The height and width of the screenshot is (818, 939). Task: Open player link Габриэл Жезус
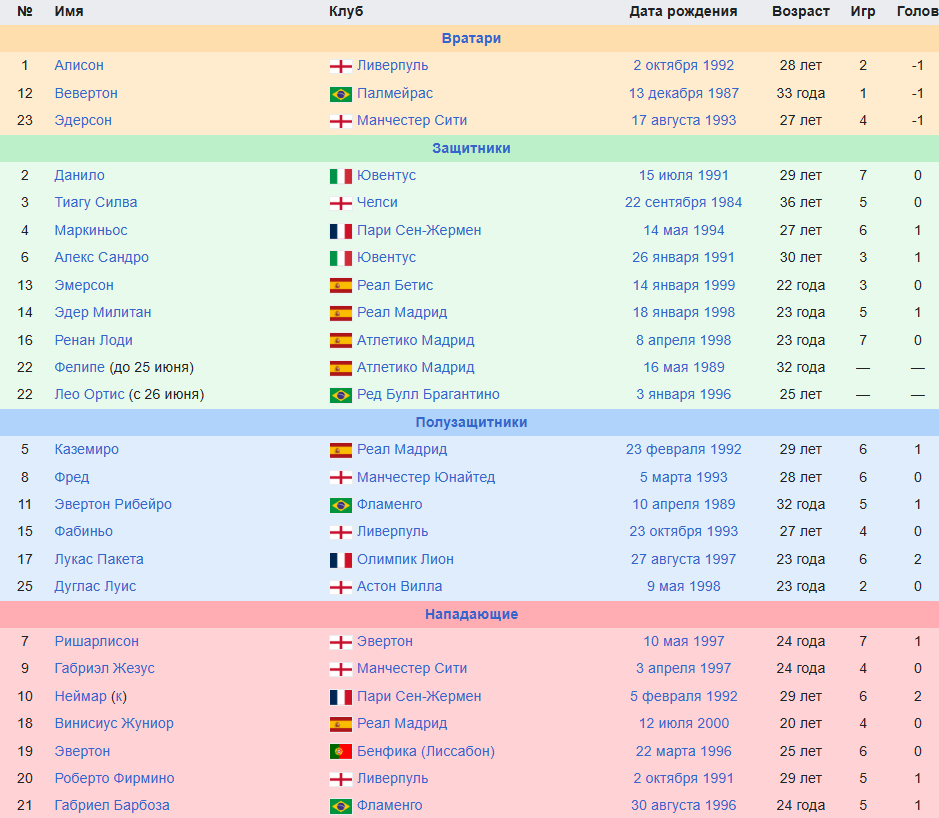(105, 668)
